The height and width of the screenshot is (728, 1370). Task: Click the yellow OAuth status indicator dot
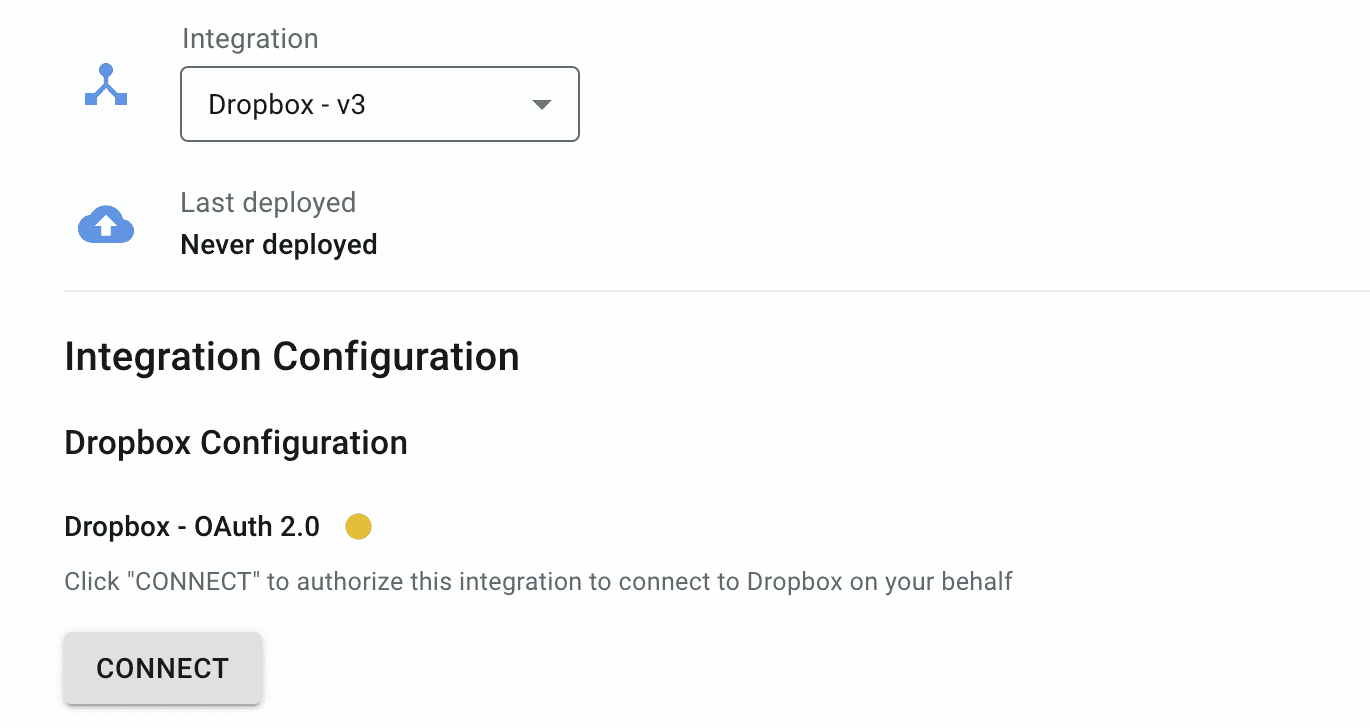pyautogui.click(x=358, y=526)
